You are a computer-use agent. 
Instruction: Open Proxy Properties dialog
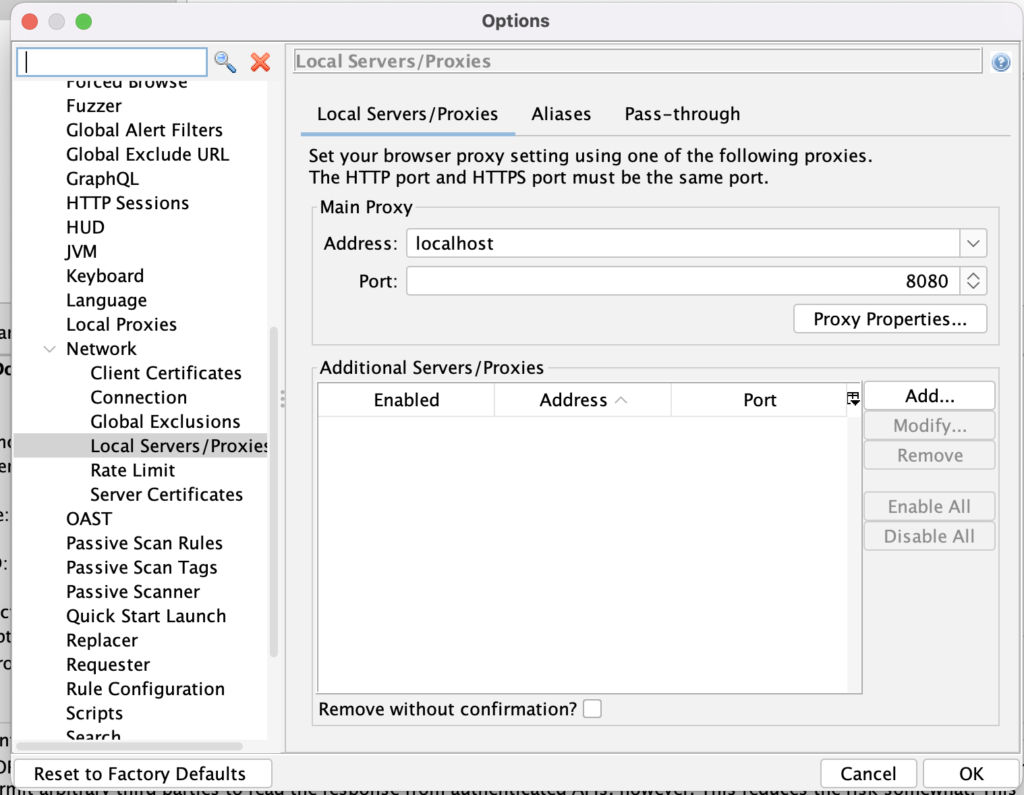[x=890, y=319]
